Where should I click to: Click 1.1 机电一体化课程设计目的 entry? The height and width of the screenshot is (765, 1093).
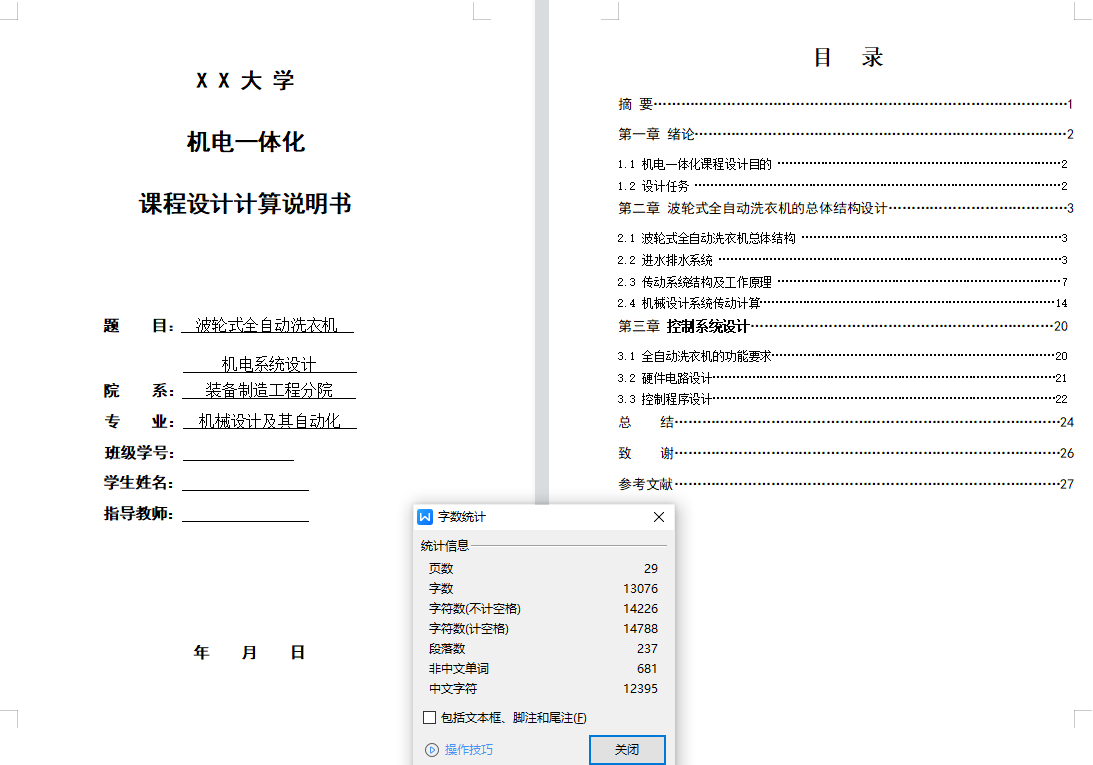pyautogui.click(x=842, y=164)
